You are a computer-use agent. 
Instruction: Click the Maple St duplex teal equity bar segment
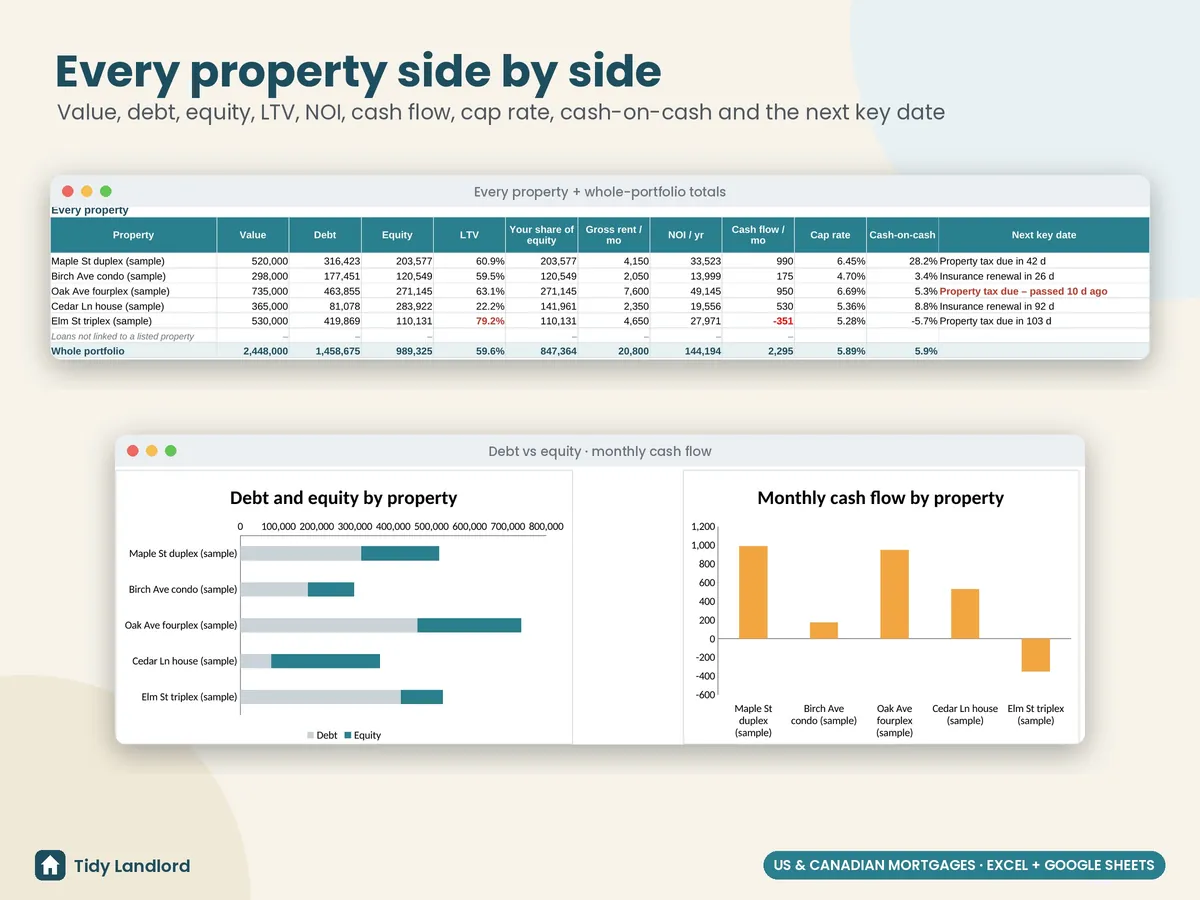coord(400,553)
